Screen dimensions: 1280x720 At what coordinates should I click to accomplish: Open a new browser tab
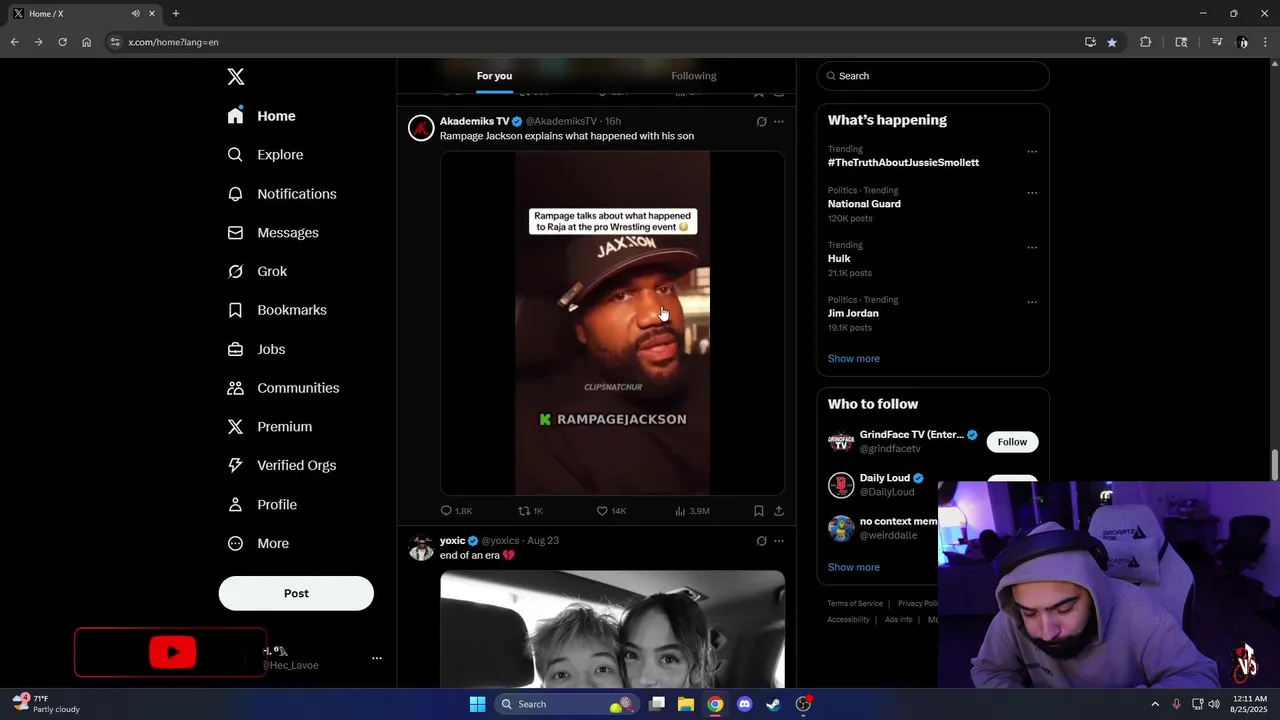click(176, 13)
